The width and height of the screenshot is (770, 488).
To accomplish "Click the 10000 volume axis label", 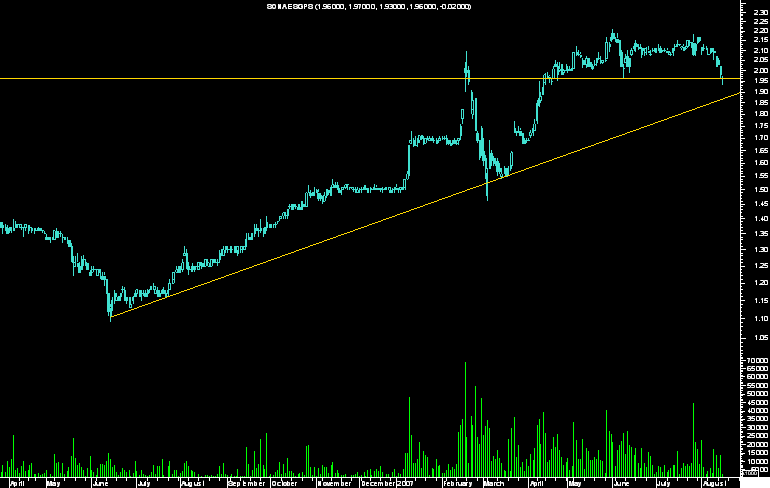I will [758, 461].
